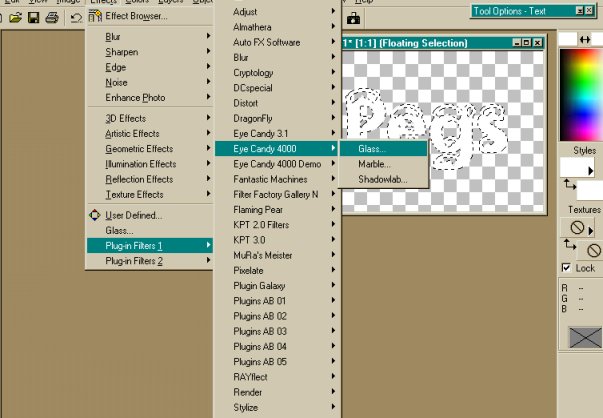Click the Textures swap arrow icon
603x418 pixels.
pos(570,245)
